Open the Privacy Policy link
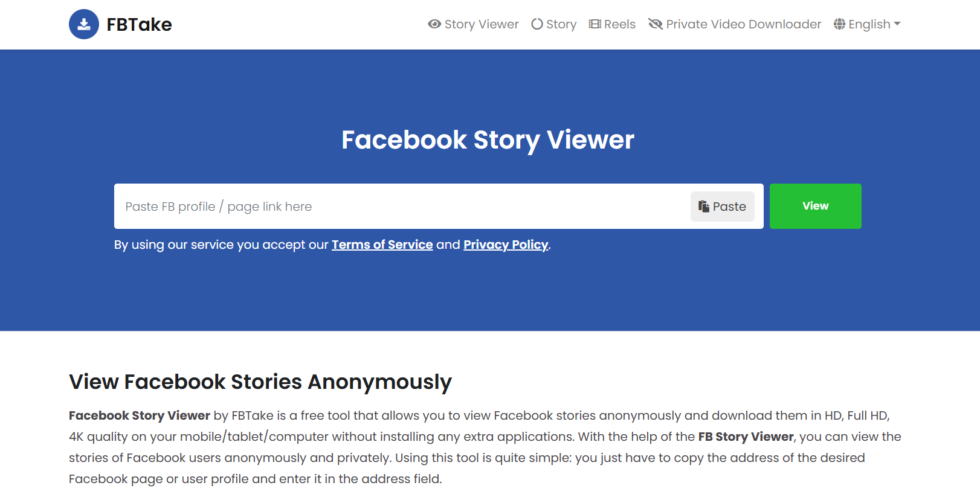The image size is (980, 500). [x=506, y=245]
